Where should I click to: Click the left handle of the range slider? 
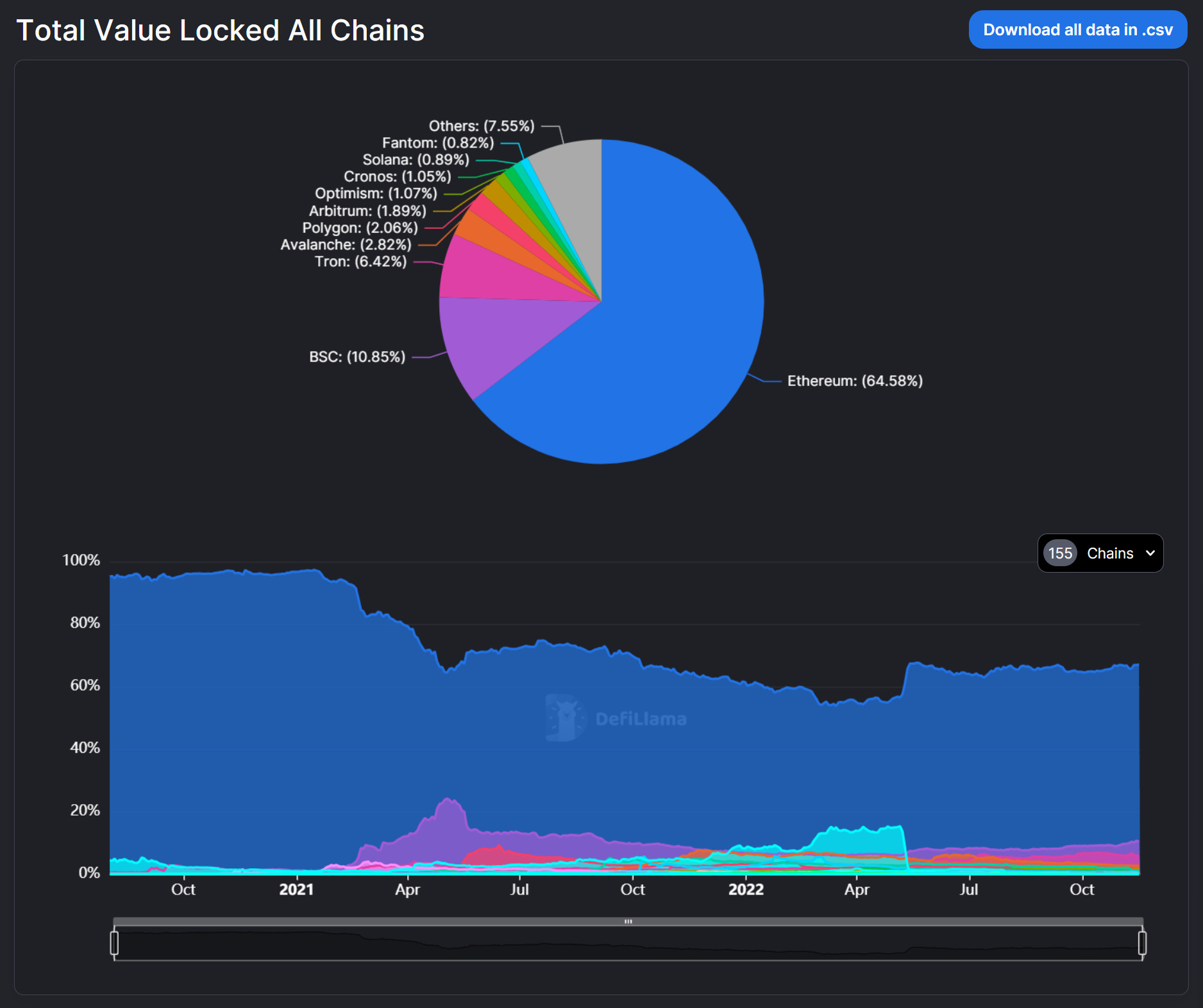[114, 943]
